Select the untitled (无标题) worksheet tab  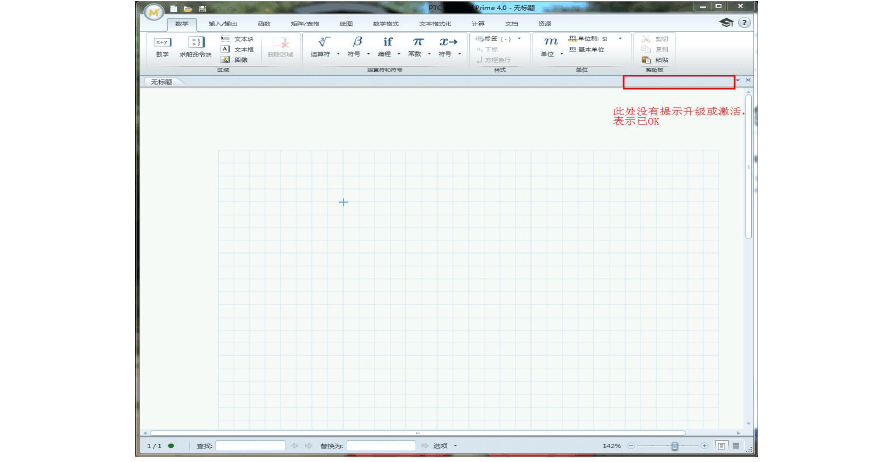coord(162,82)
